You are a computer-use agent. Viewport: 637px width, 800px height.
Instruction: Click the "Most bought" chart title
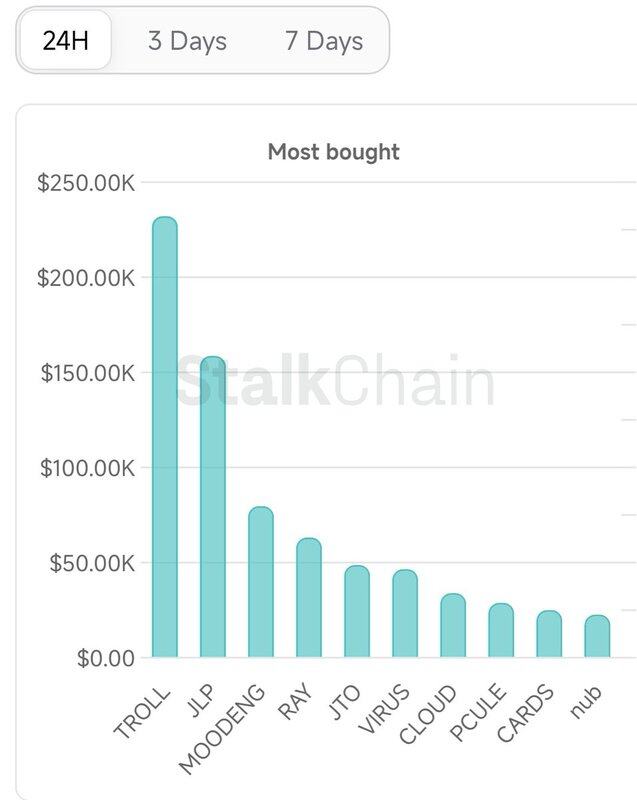(x=333, y=152)
